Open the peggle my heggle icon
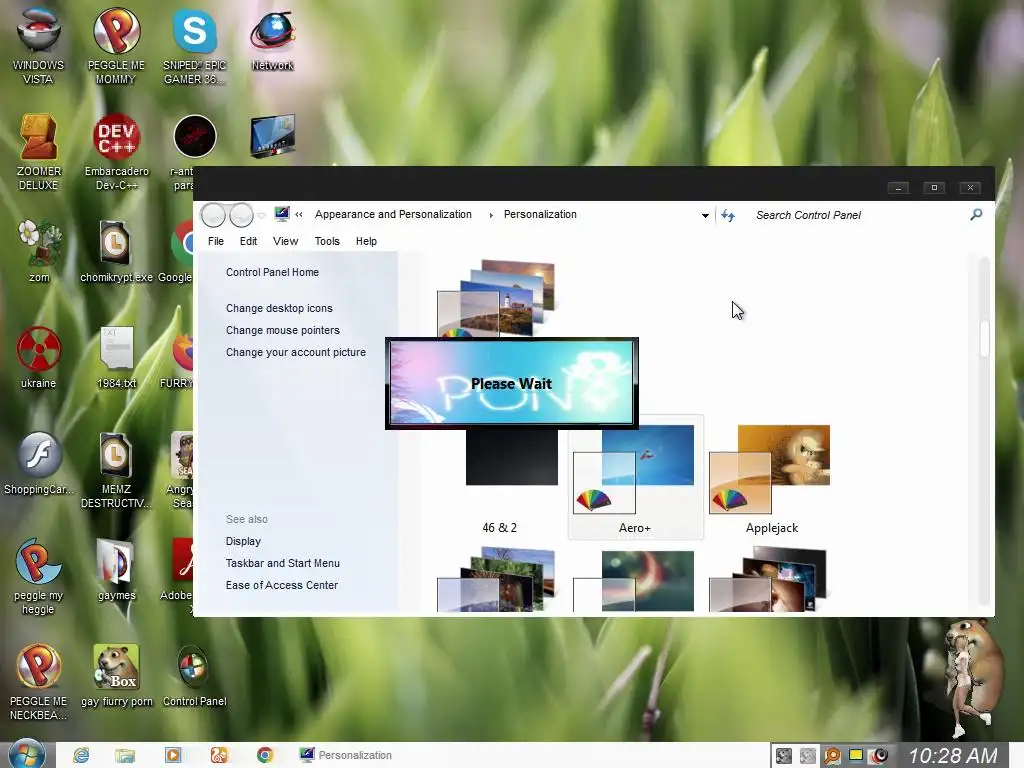Screen dimensions: 1024x768 click(x=39, y=576)
